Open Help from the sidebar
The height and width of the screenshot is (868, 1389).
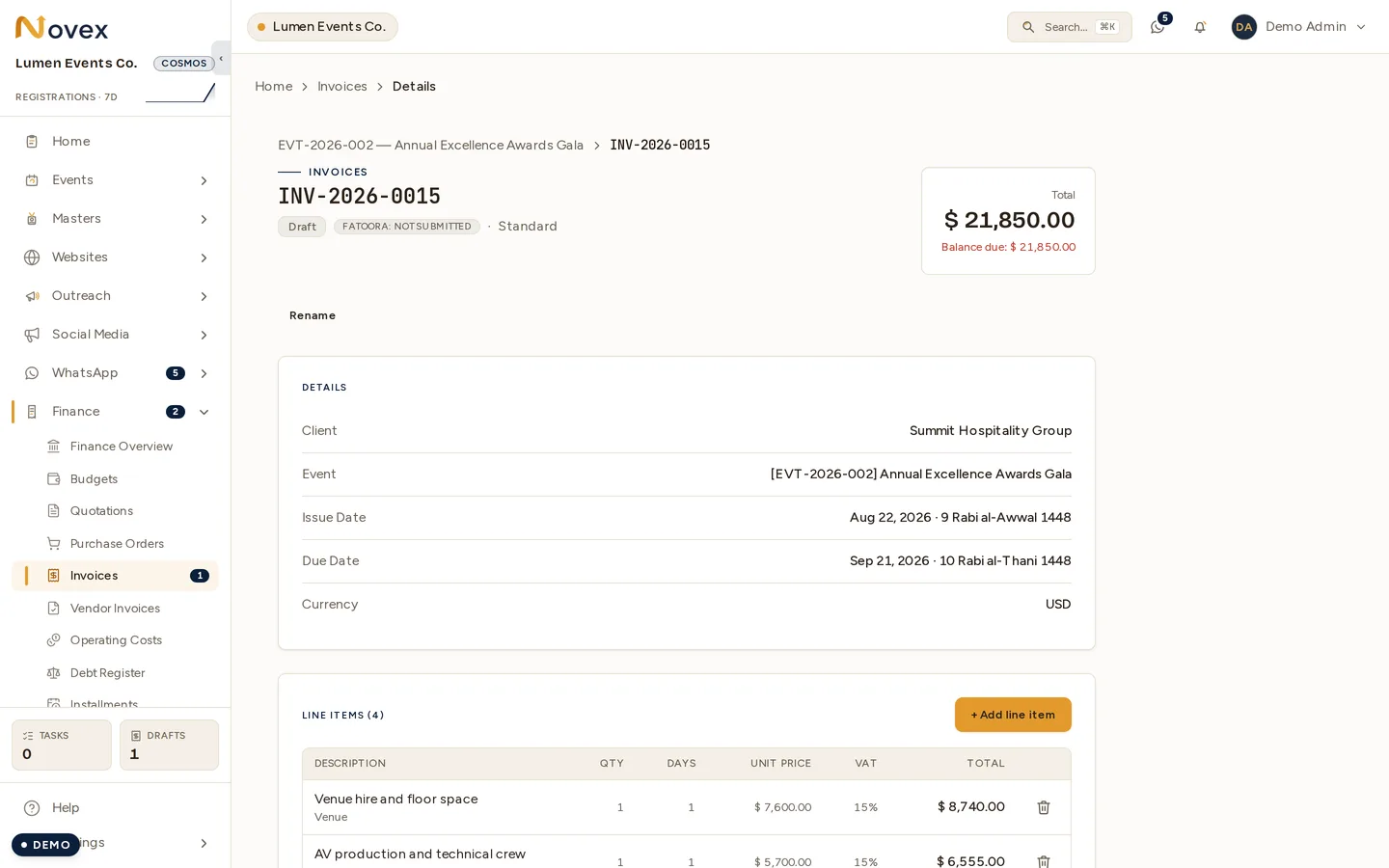pyautogui.click(x=66, y=808)
